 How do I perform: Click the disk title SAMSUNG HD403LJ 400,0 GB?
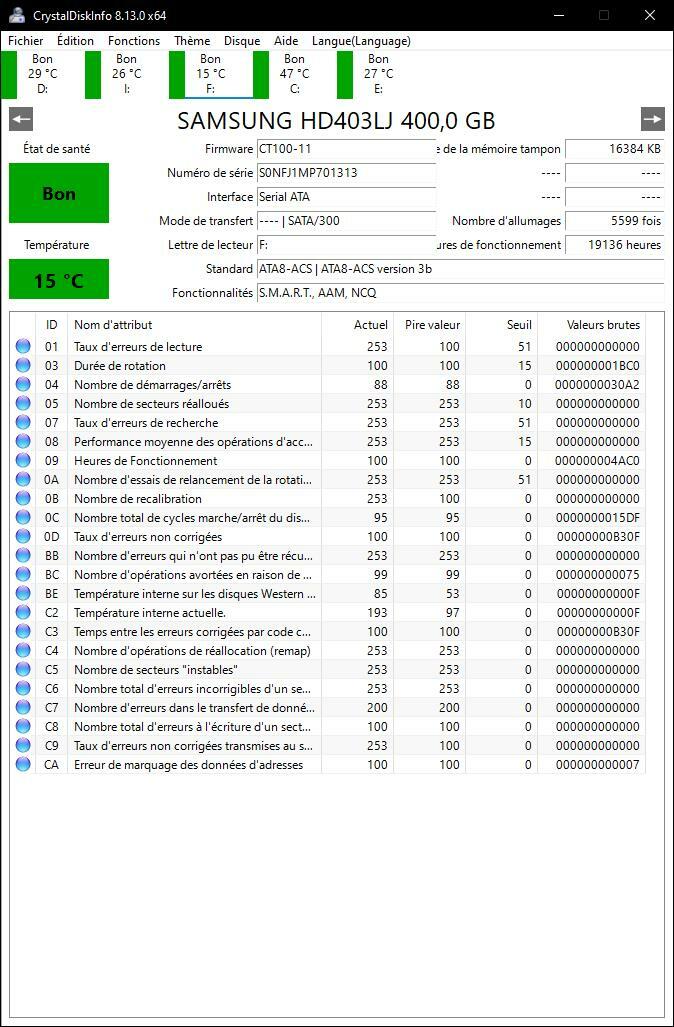point(336,121)
